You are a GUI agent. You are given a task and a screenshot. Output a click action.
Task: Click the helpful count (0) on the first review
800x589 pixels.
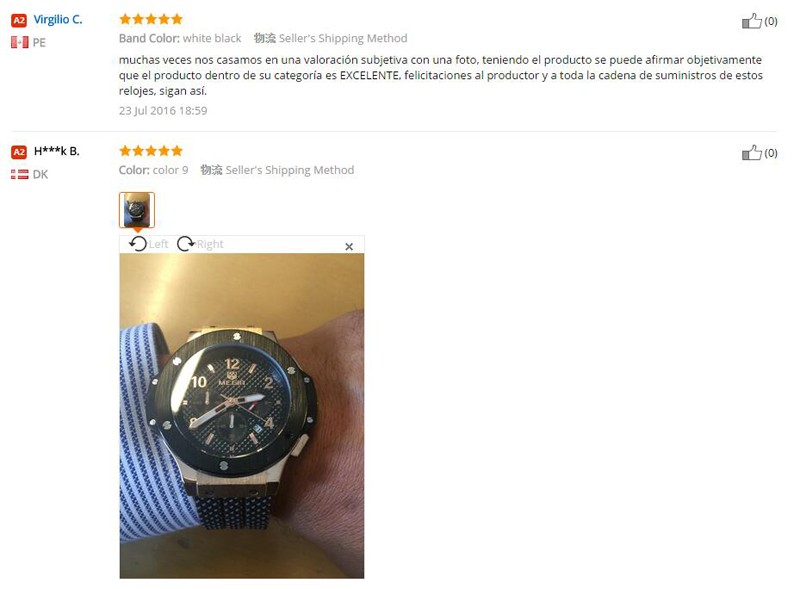coord(770,21)
